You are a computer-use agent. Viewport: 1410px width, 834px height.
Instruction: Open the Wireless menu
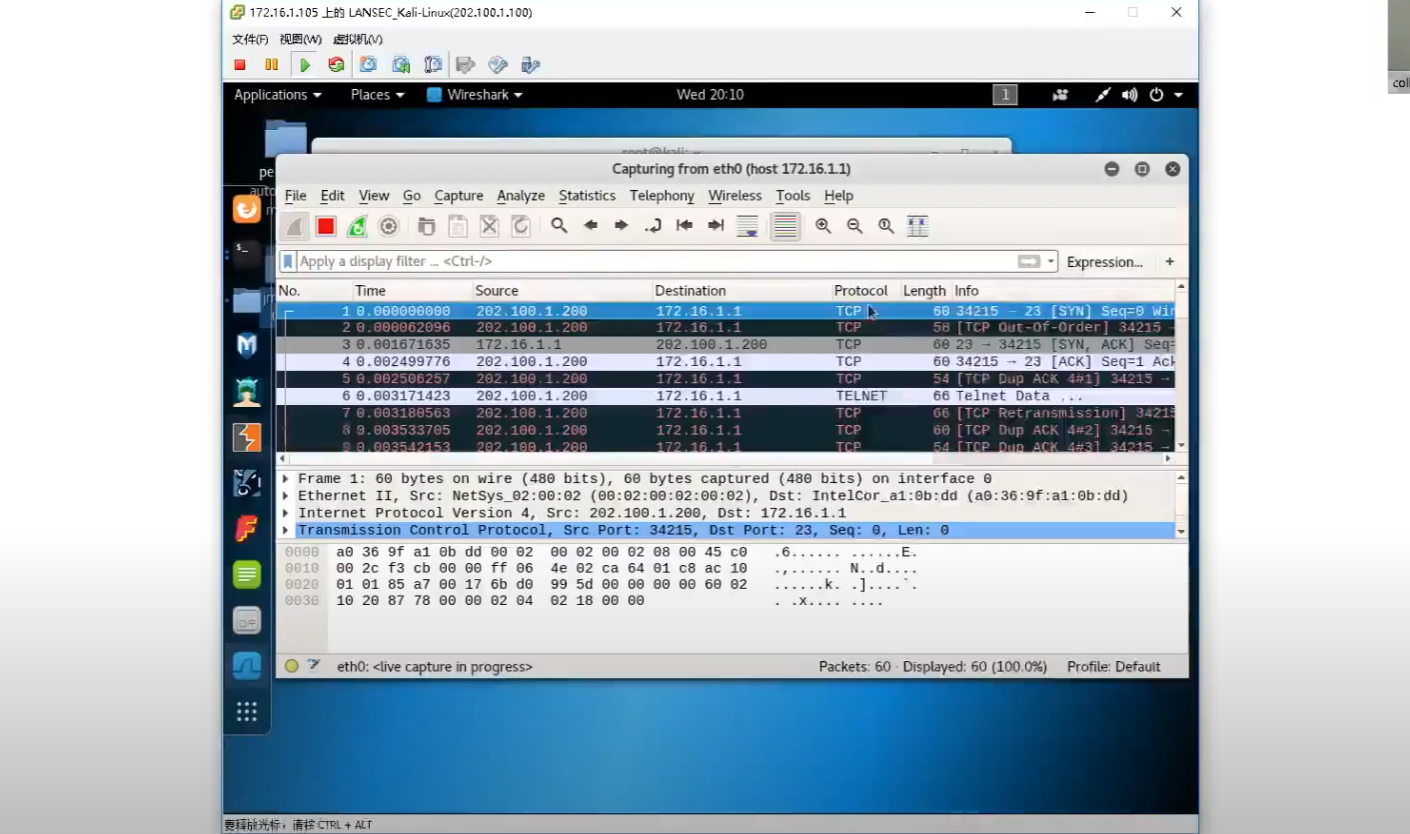[x=735, y=196]
